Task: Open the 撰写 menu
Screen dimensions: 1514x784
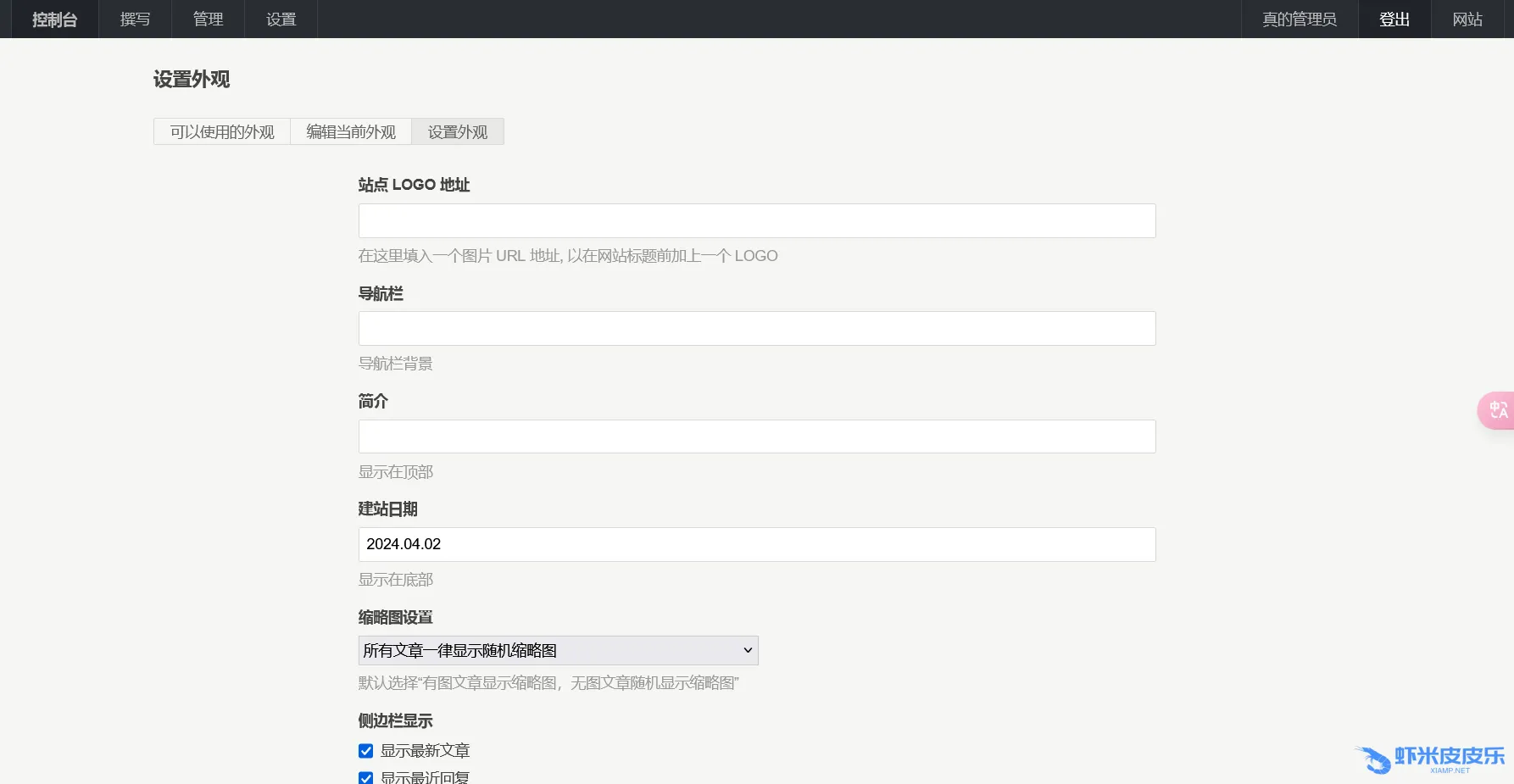Action: click(135, 19)
